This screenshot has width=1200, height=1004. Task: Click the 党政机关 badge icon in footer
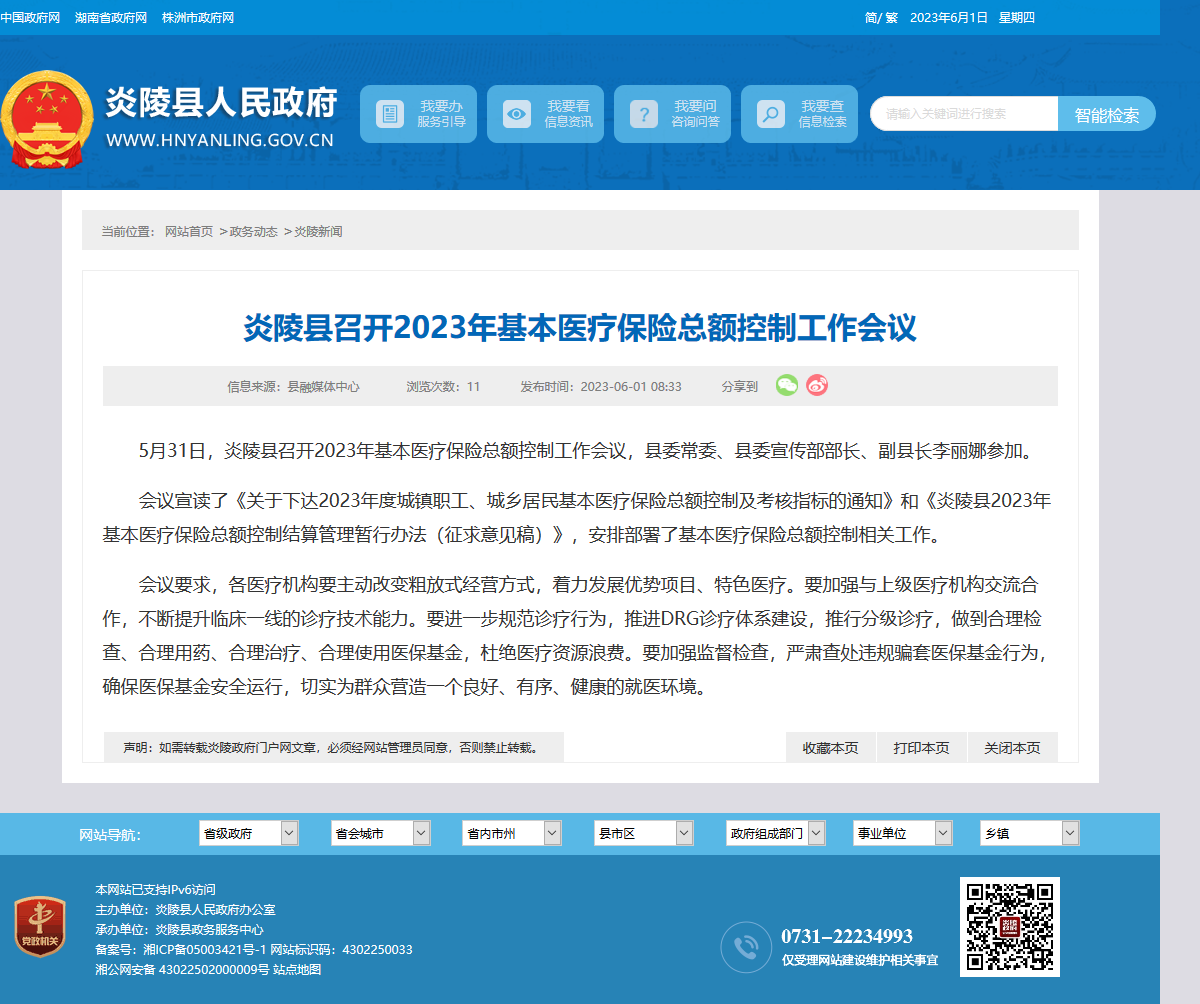coord(40,927)
